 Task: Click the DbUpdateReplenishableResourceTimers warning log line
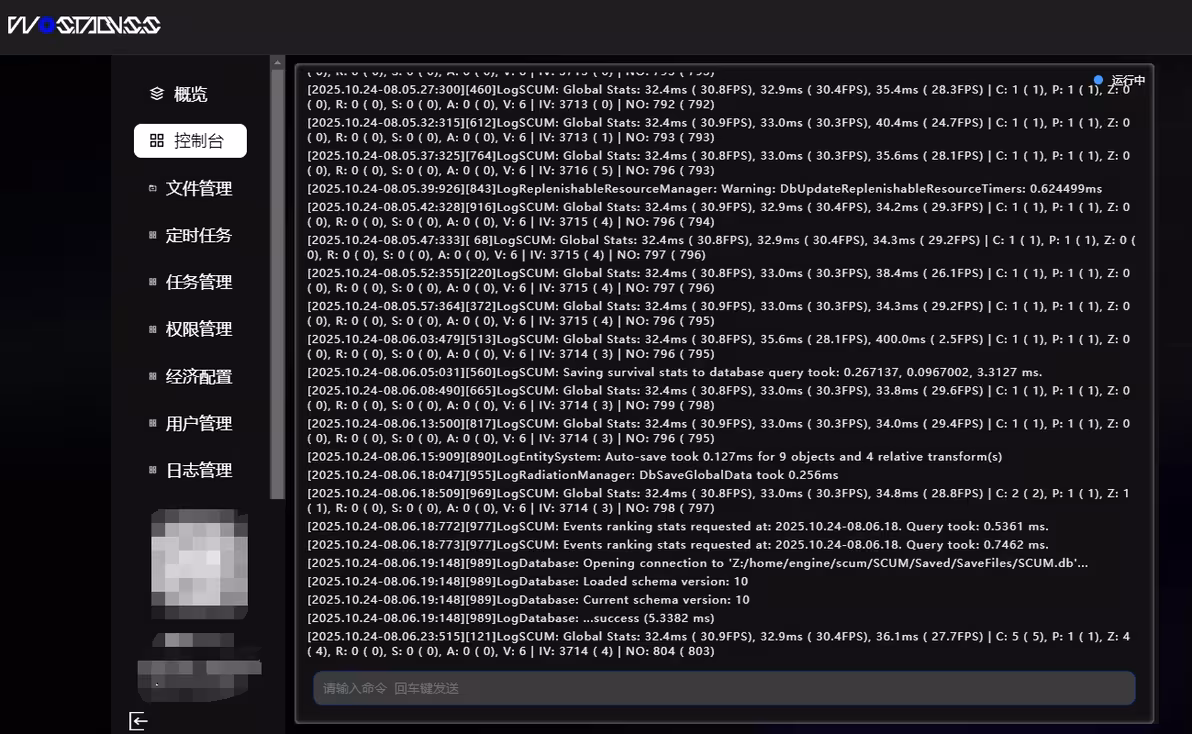pos(704,188)
